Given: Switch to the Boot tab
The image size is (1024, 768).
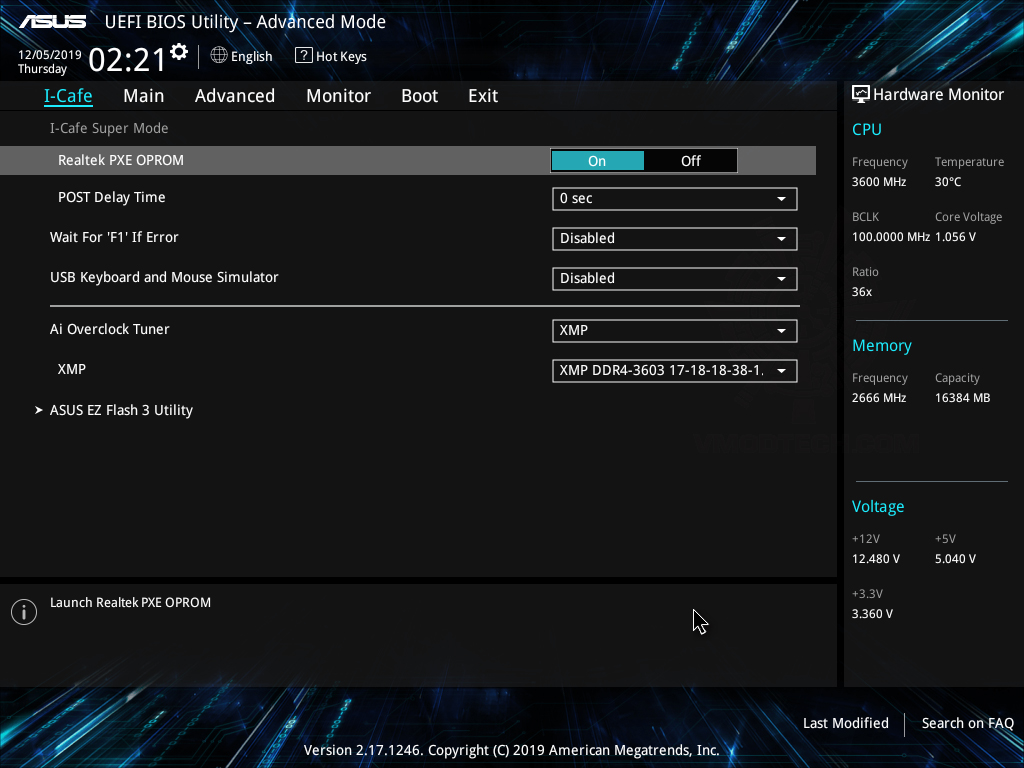Looking at the screenshot, I should pyautogui.click(x=419, y=95).
